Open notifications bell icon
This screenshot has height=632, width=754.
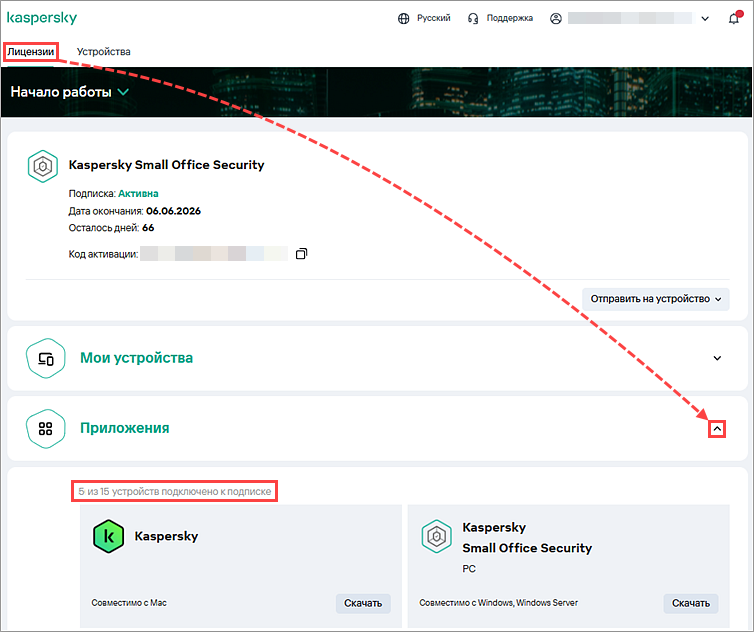coord(734,18)
